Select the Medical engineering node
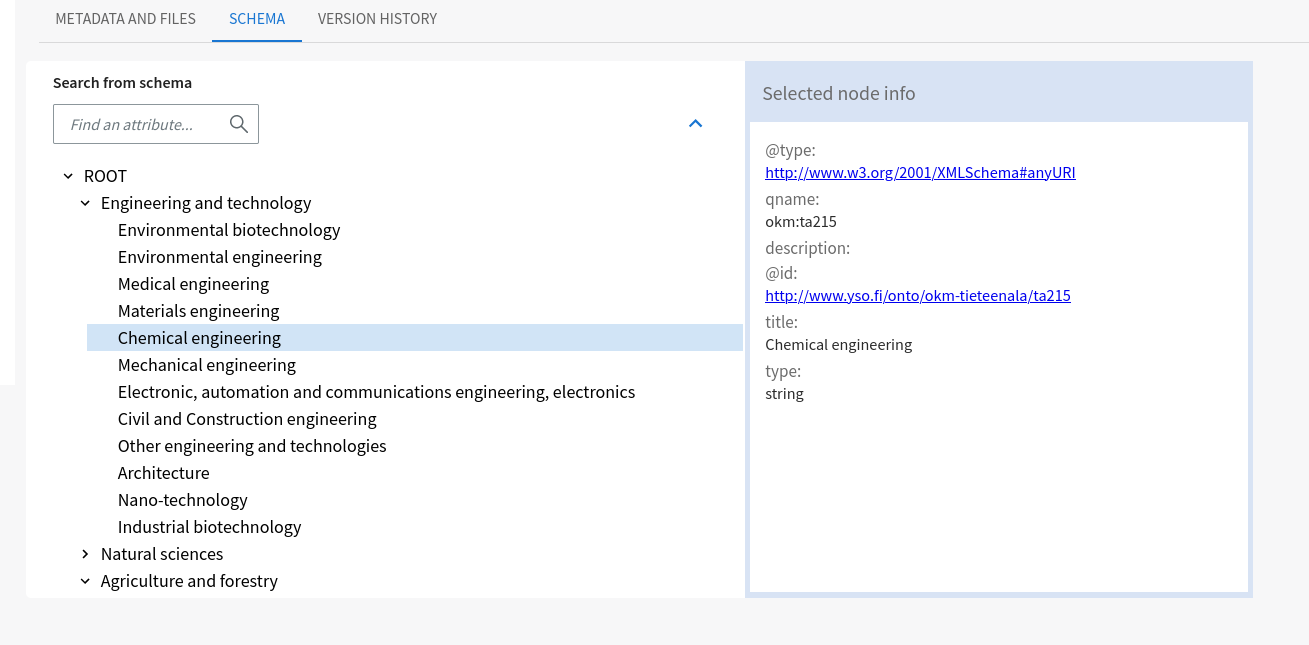 coord(193,284)
